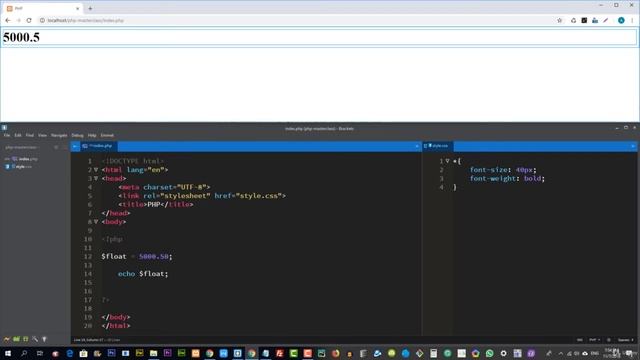Open Brackets Debug menu

pos(78,135)
